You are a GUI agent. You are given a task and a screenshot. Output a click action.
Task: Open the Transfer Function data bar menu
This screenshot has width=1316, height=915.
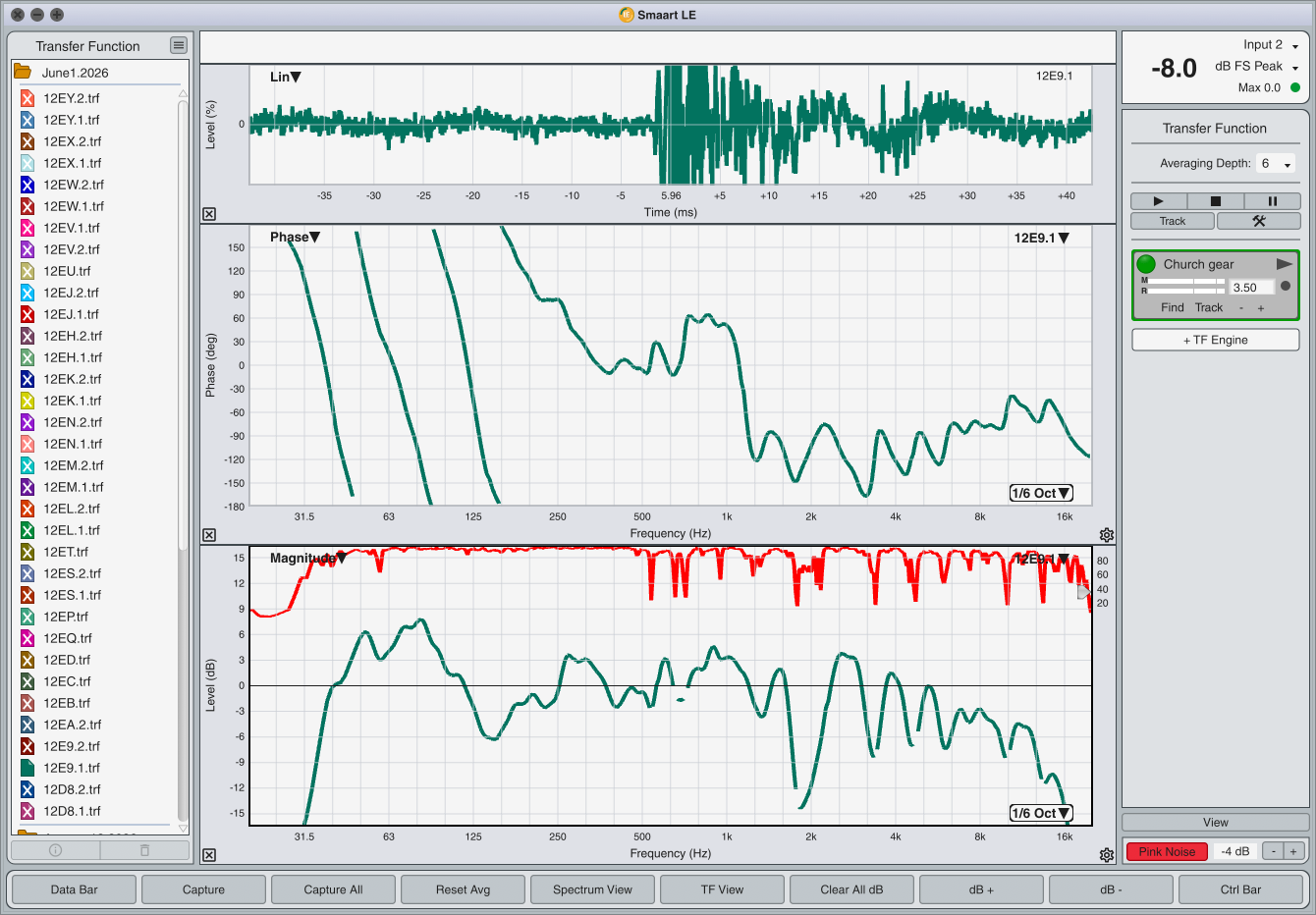pyautogui.click(x=178, y=45)
